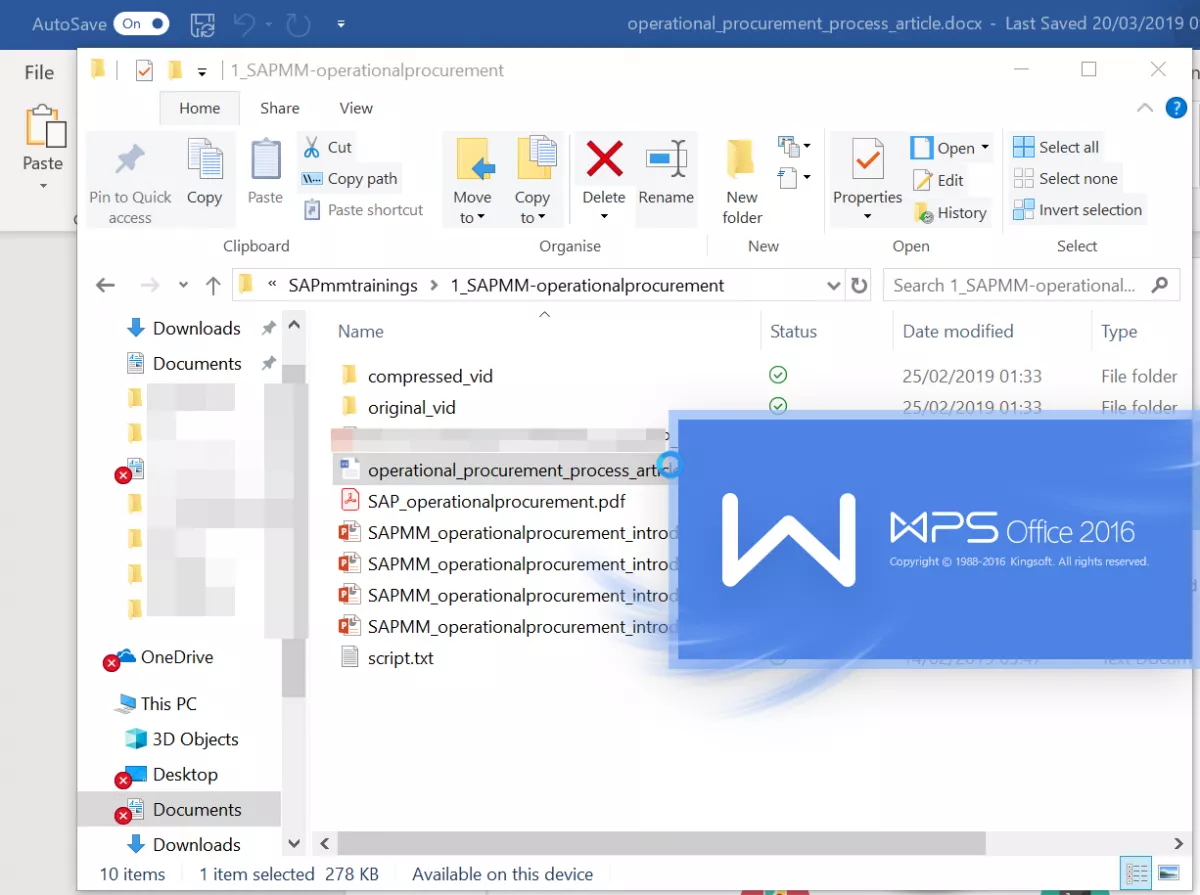The width and height of the screenshot is (1200, 895).
Task: Click Select none
Action: (1065, 178)
